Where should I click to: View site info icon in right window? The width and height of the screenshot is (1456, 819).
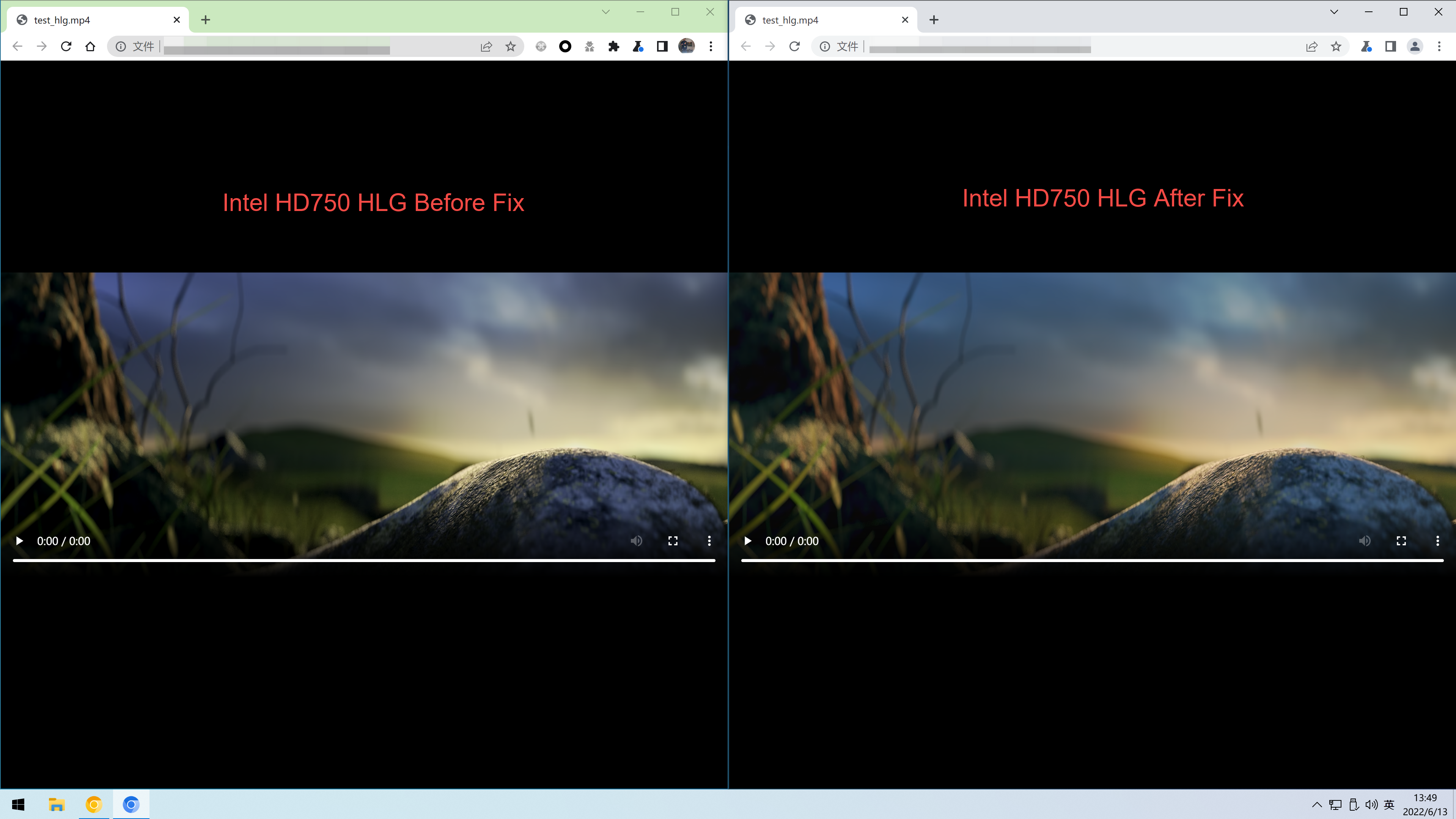click(825, 46)
